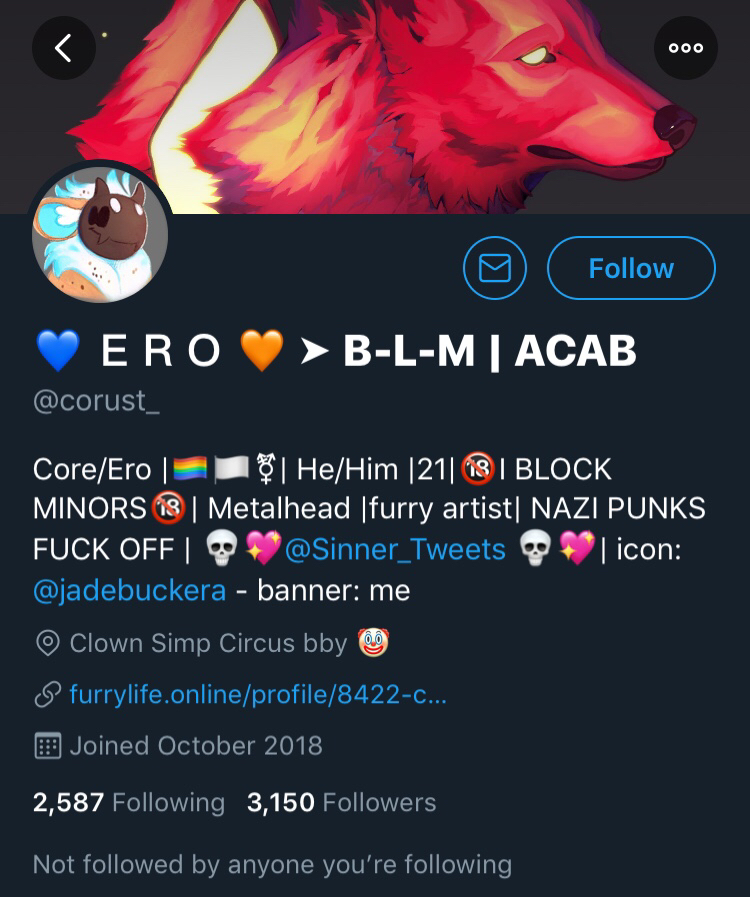
Task: Tap the calendar icon beside join date
Action: [48, 745]
